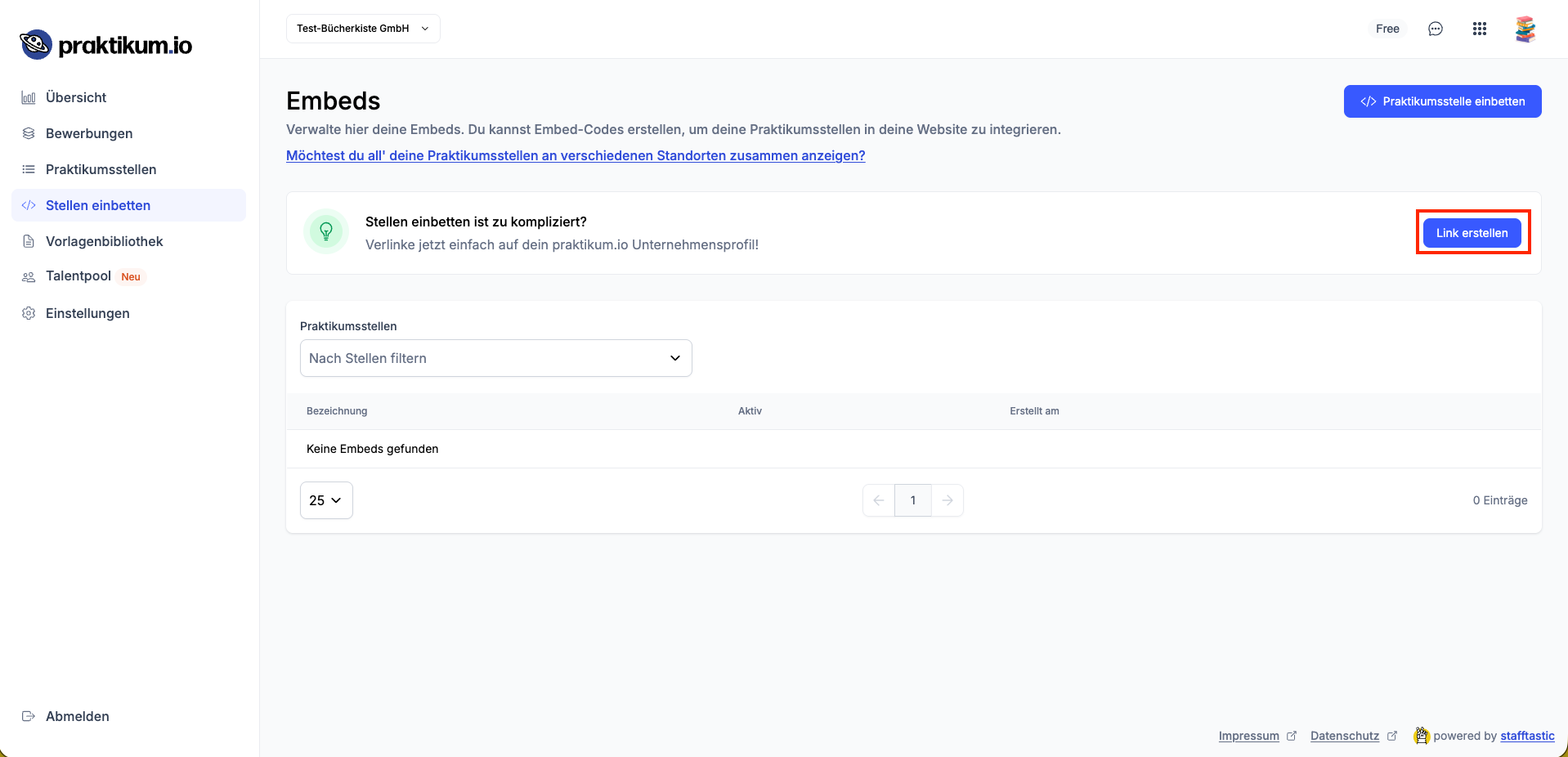Expand the Nach Stellen filtern dropdown
The height and width of the screenshot is (757, 1568).
click(x=496, y=358)
